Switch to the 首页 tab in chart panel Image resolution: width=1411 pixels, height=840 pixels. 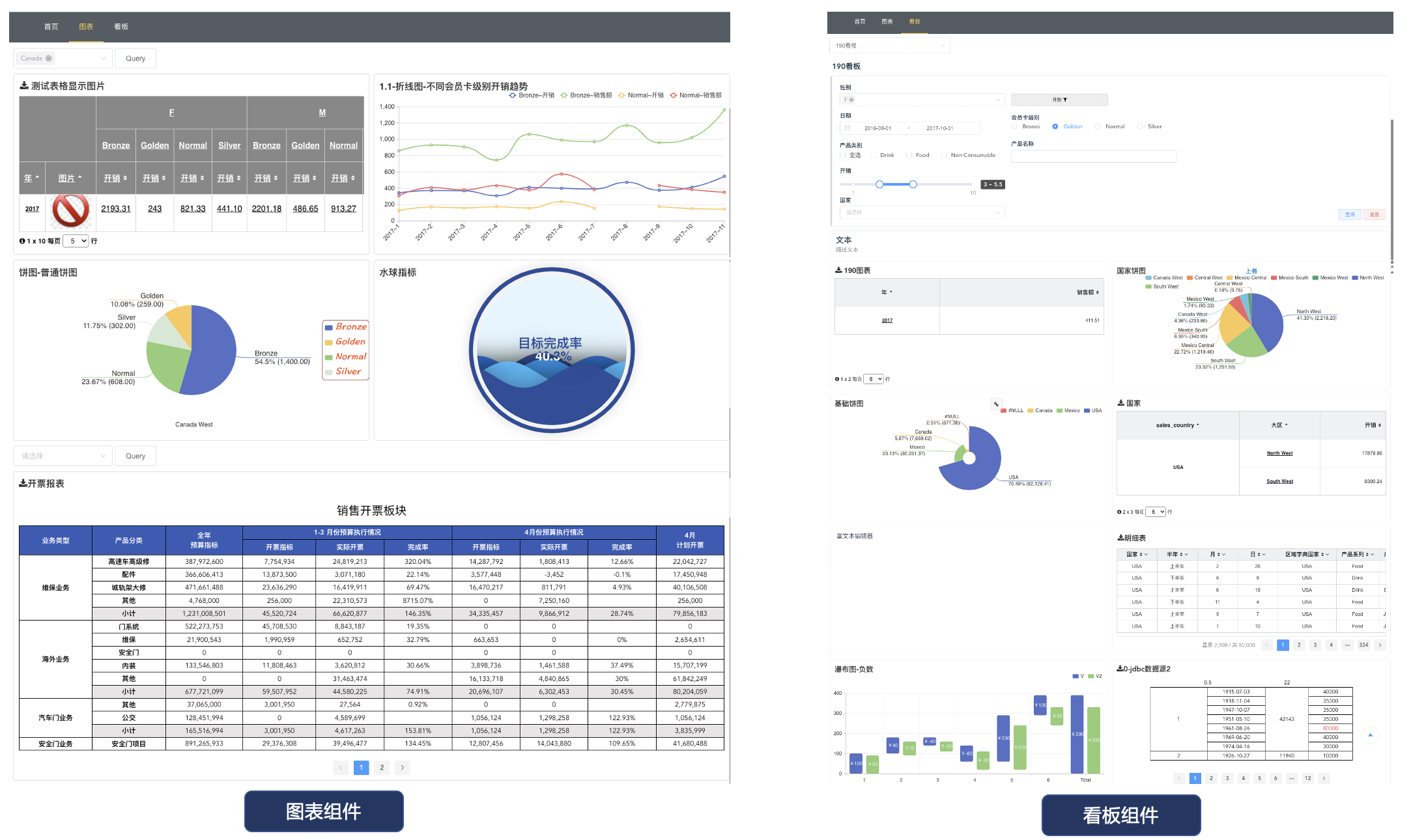pos(51,27)
